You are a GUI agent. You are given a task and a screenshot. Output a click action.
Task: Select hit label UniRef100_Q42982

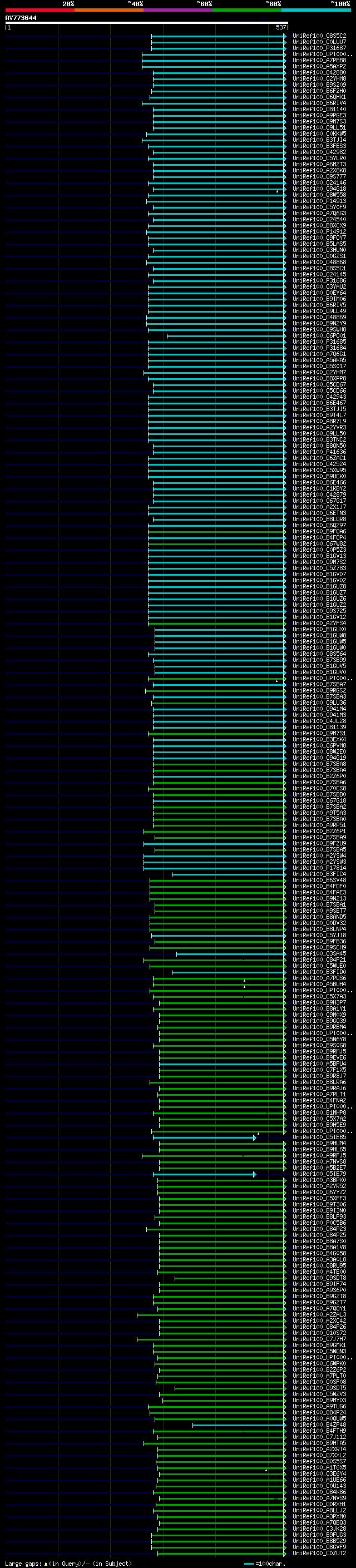[x=319, y=152]
